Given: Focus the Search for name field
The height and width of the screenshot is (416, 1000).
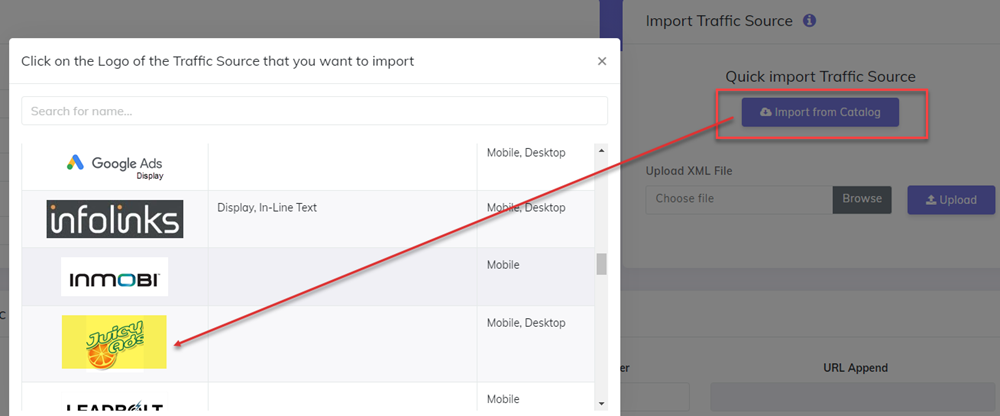Looking at the screenshot, I should point(314,111).
